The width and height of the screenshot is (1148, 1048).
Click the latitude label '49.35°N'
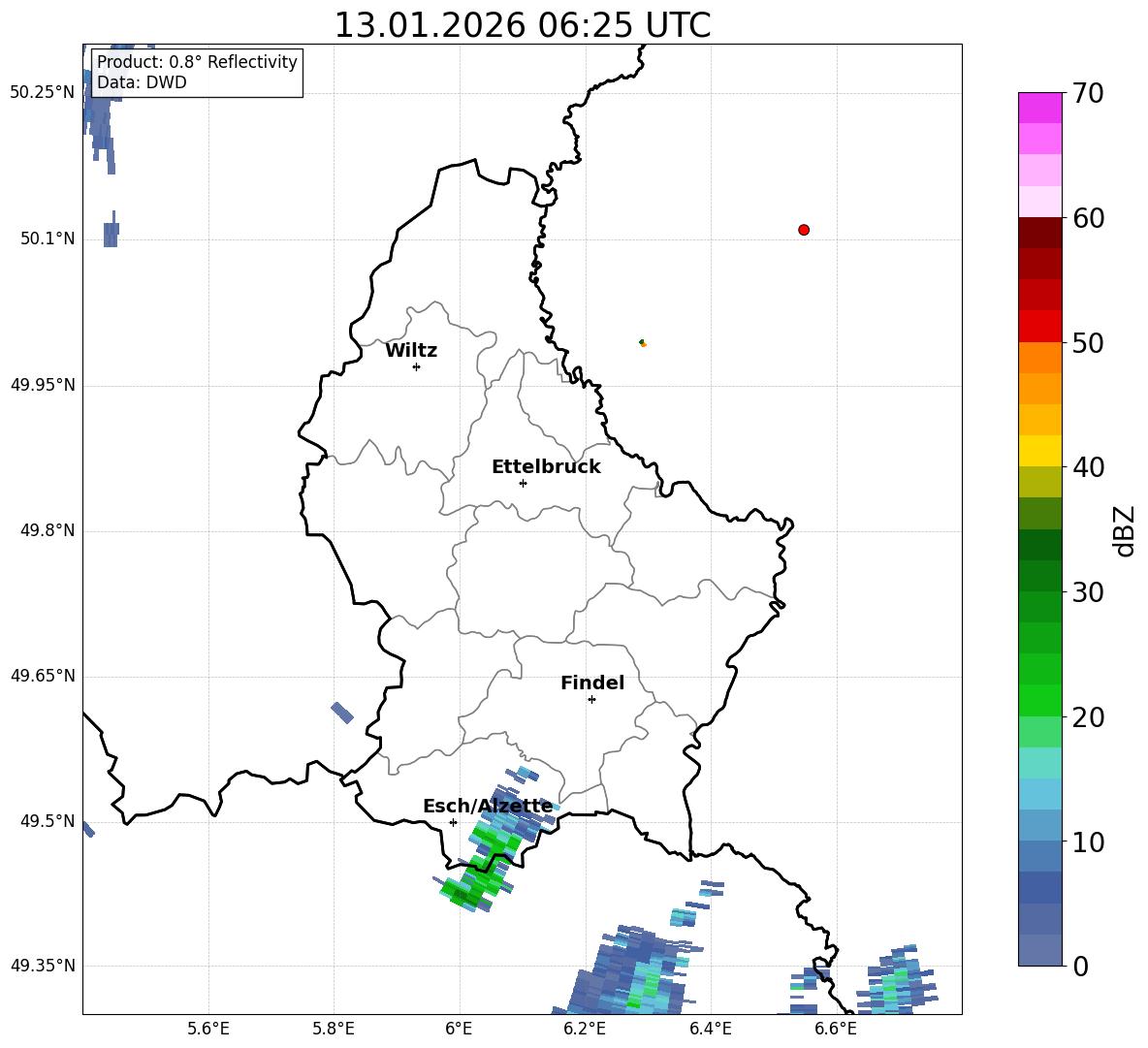(x=43, y=966)
